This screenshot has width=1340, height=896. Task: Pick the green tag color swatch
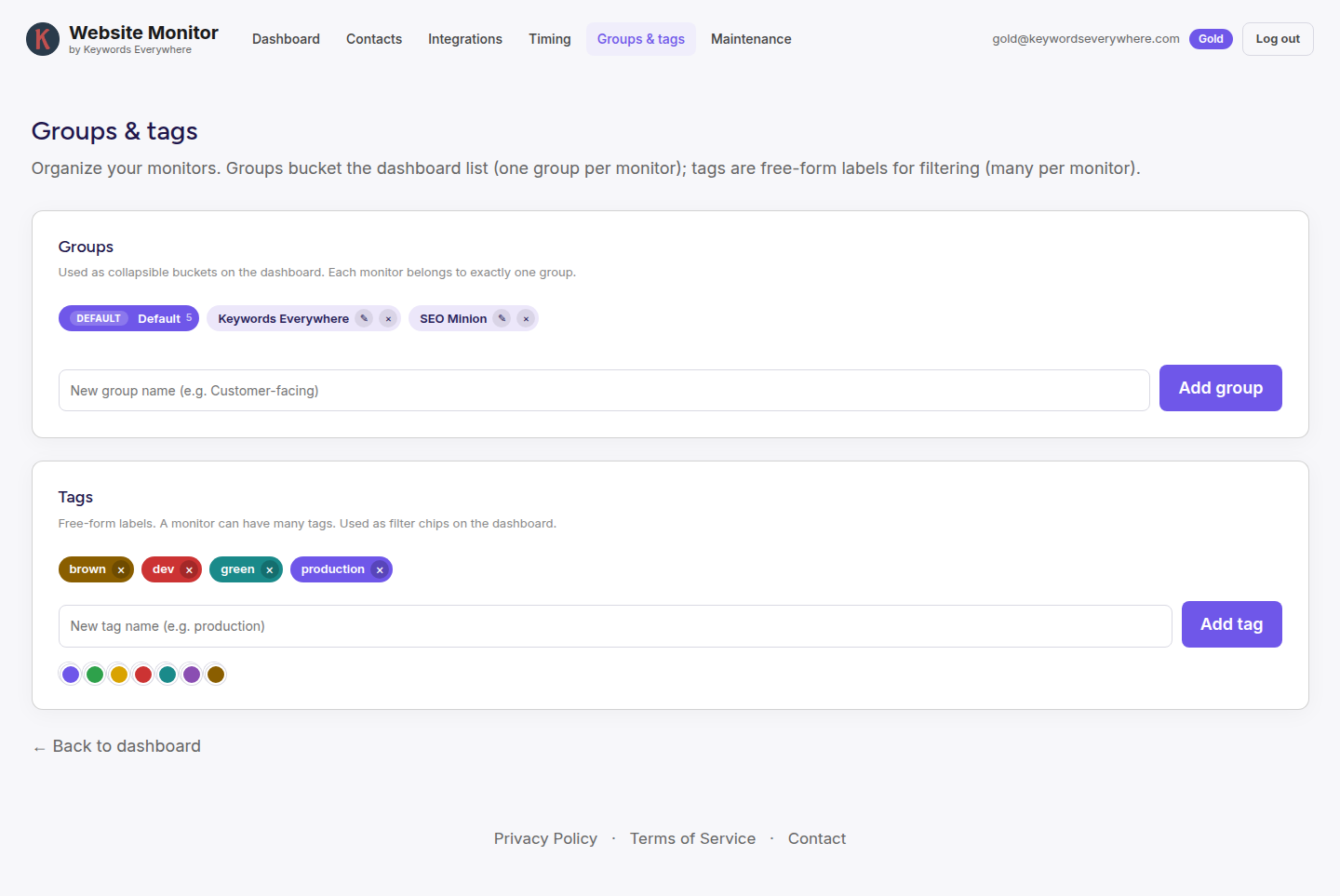pos(95,675)
